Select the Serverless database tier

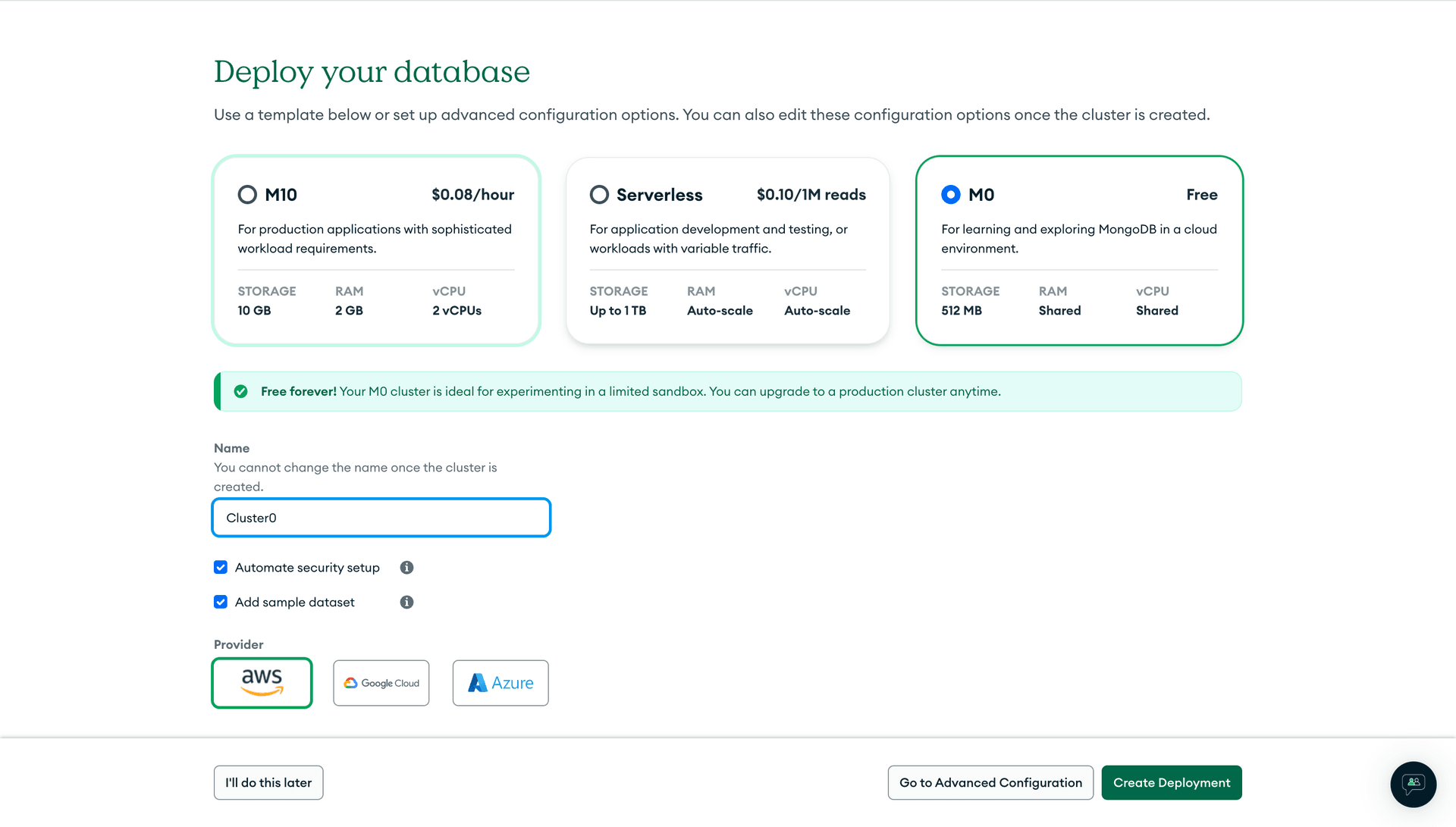[x=597, y=194]
